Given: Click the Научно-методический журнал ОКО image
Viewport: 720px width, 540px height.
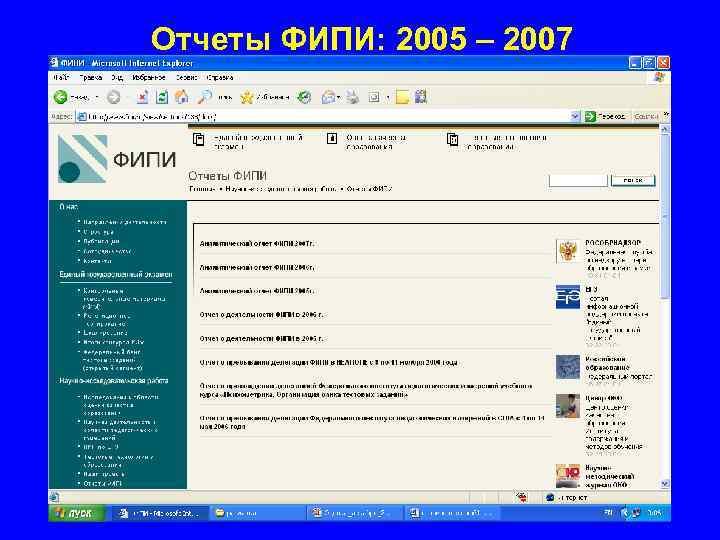Looking at the screenshot, I should point(568,476).
